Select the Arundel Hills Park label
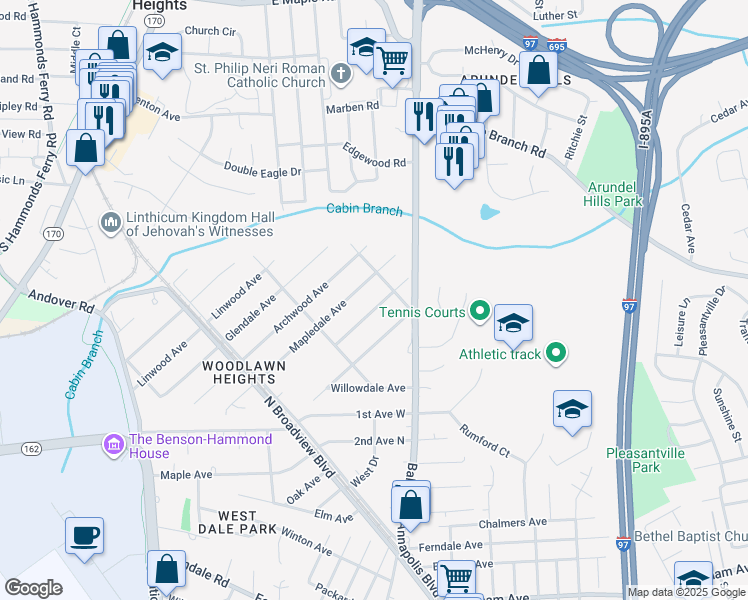 tap(613, 195)
